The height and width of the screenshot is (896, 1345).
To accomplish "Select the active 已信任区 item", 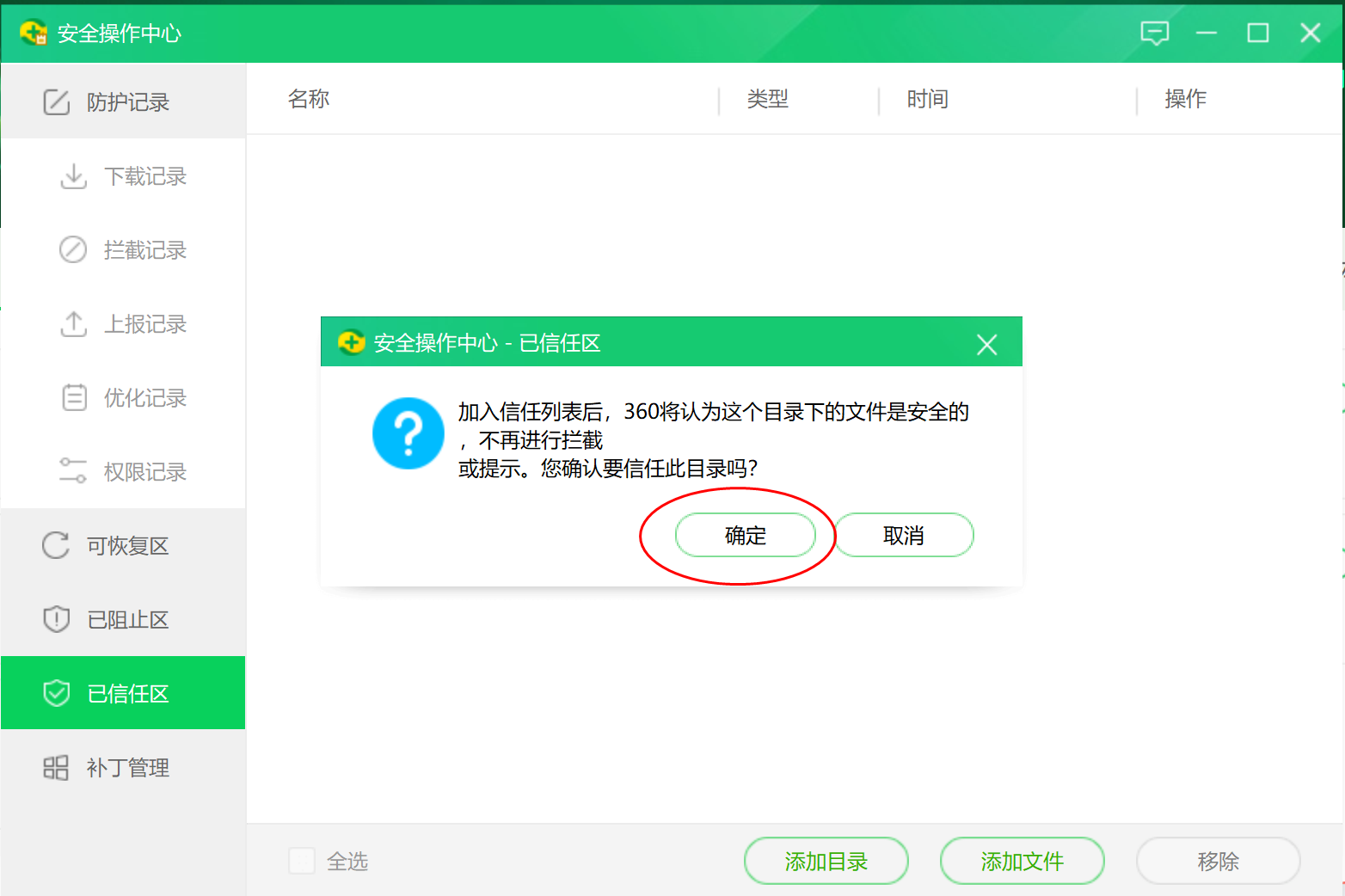I will pos(123,693).
